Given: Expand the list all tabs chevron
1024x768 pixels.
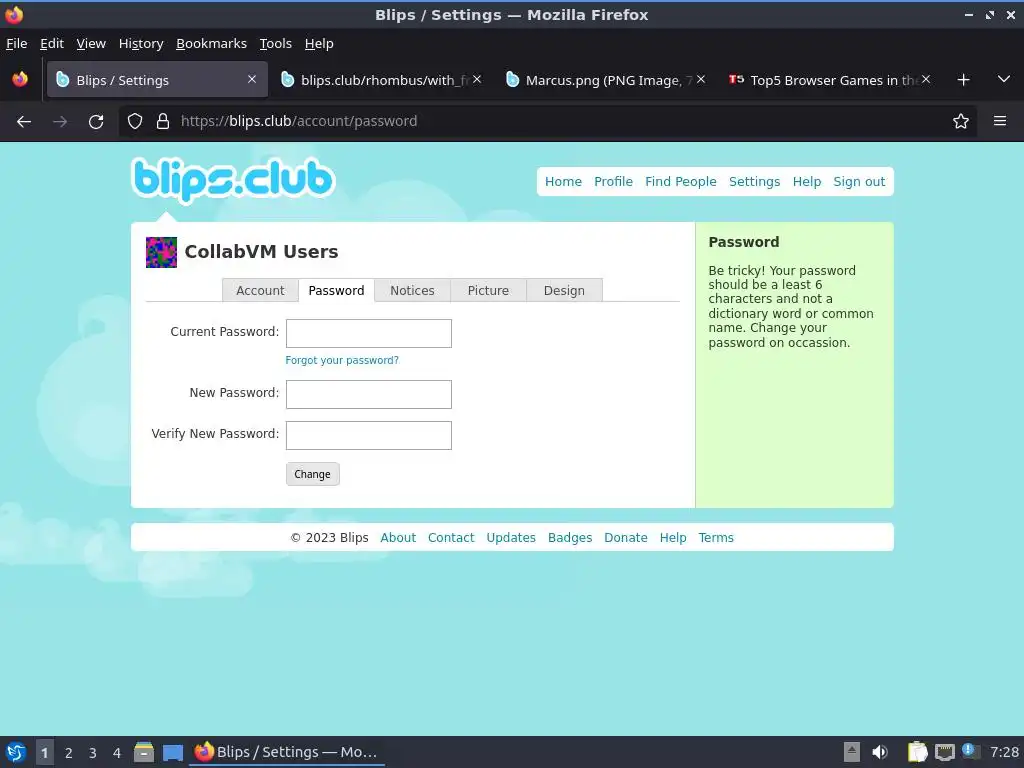Looking at the screenshot, I should pos(1004,79).
